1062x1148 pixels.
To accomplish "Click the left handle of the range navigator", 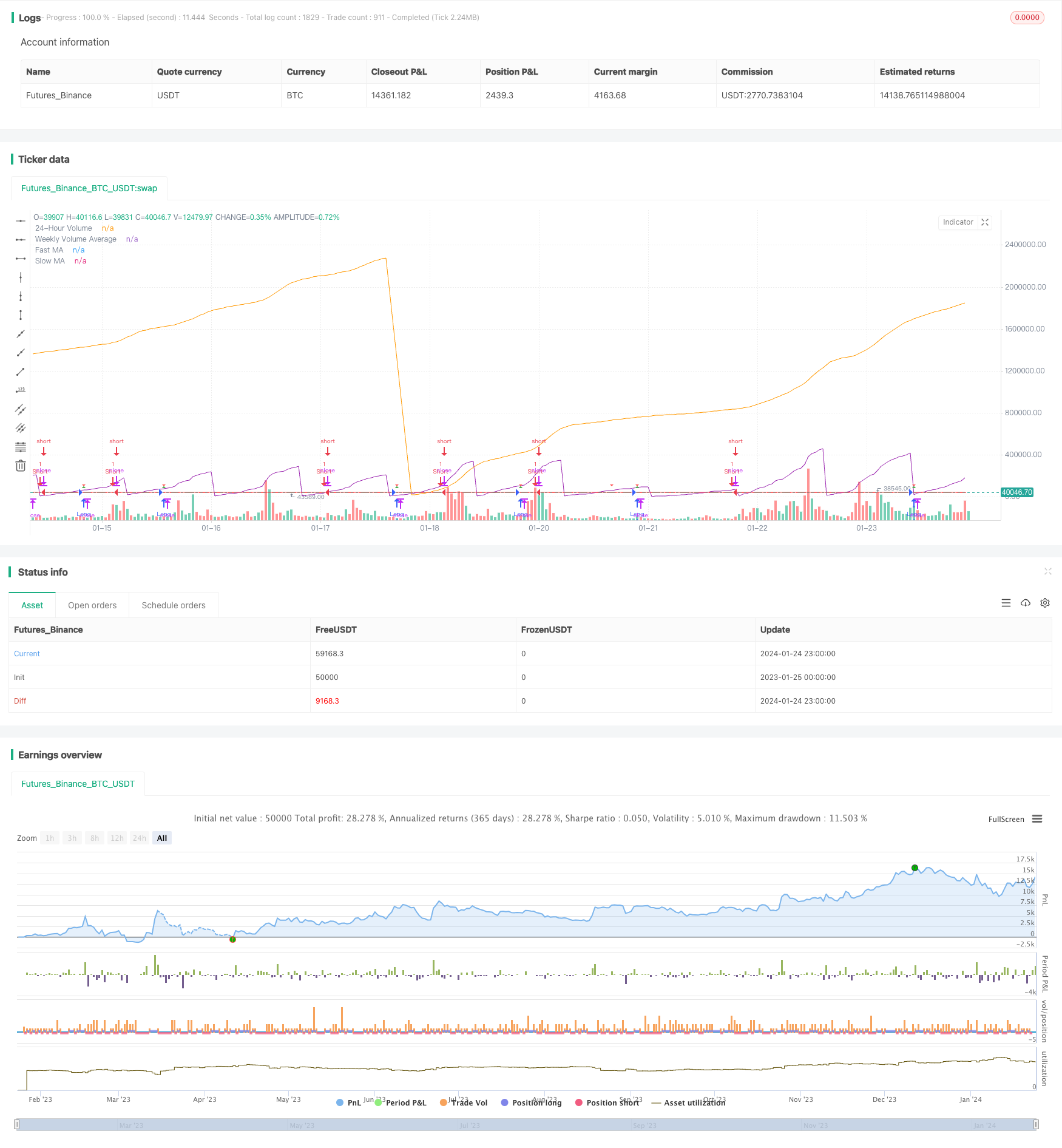I will (17, 1124).
